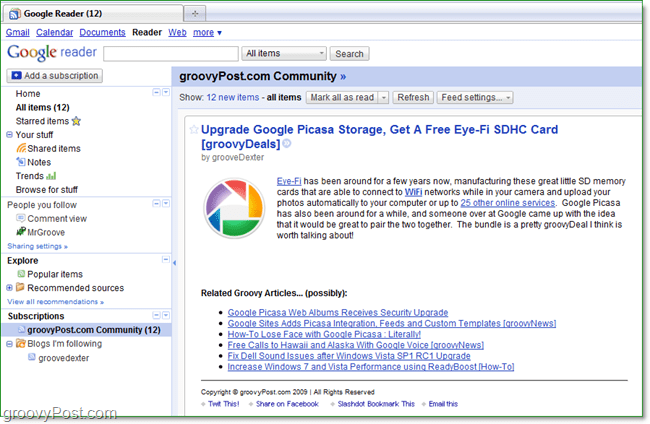Click Add a subscription
650x424 pixels.
(55, 76)
